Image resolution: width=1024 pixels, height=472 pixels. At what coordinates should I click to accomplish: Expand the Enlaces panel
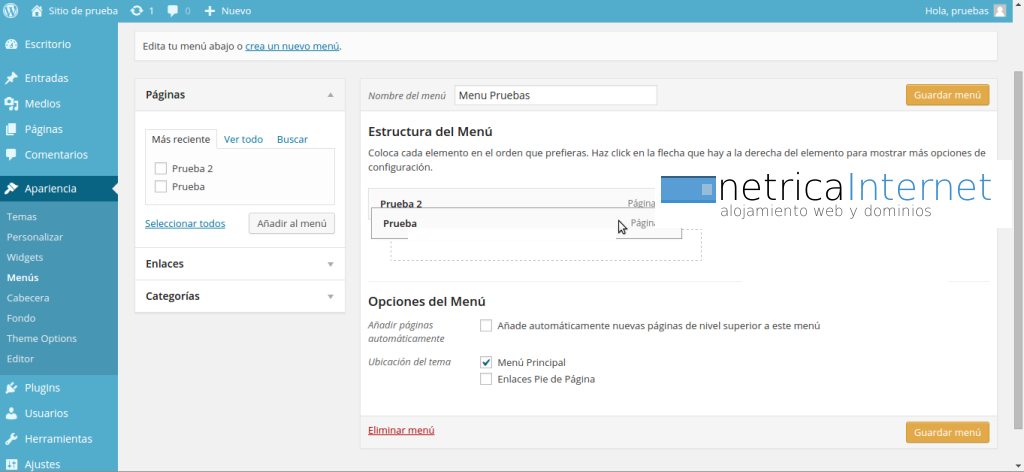coord(330,264)
